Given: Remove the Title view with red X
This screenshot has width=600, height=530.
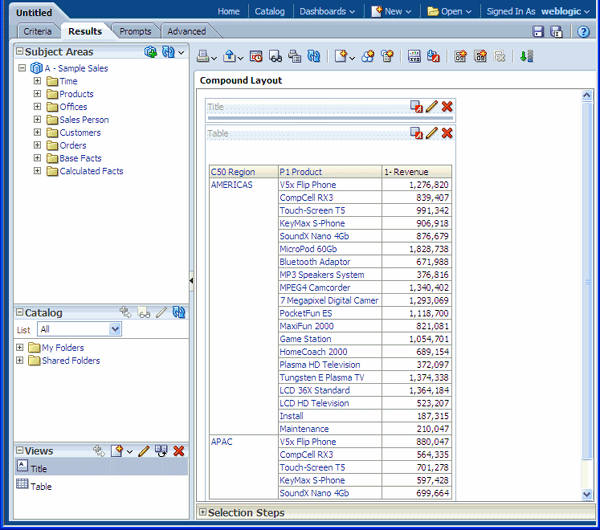Looking at the screenshot, I should 447,106.
